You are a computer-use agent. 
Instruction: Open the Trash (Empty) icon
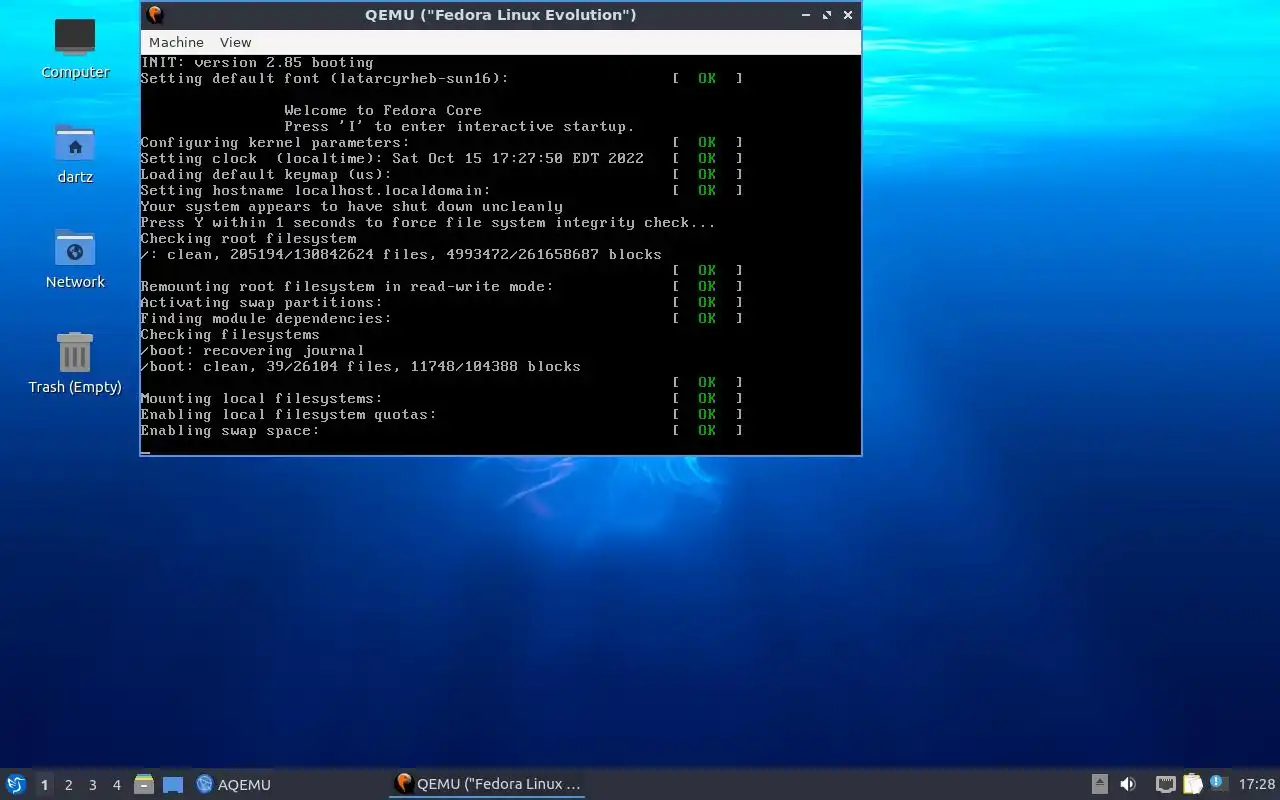75,363
